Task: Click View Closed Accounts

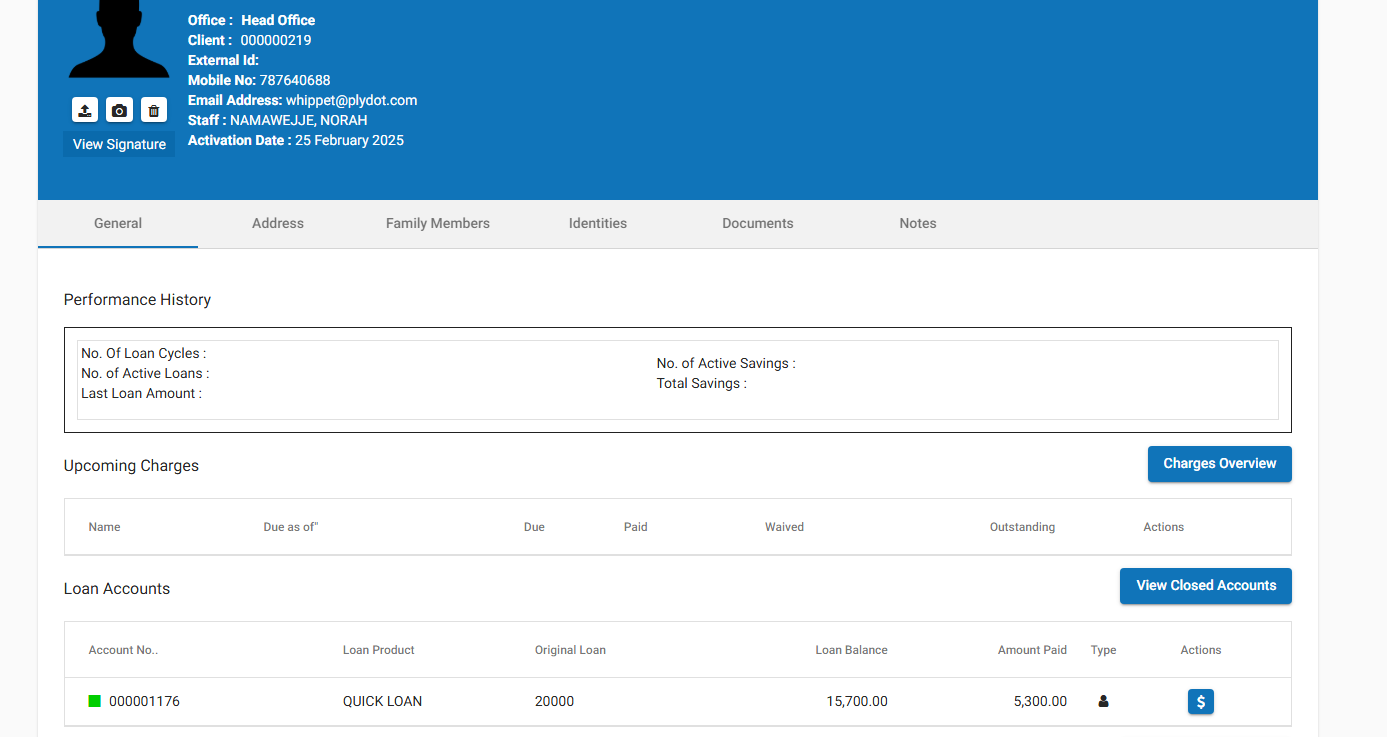Action: pyautogui.click(x=1205, y=586)
